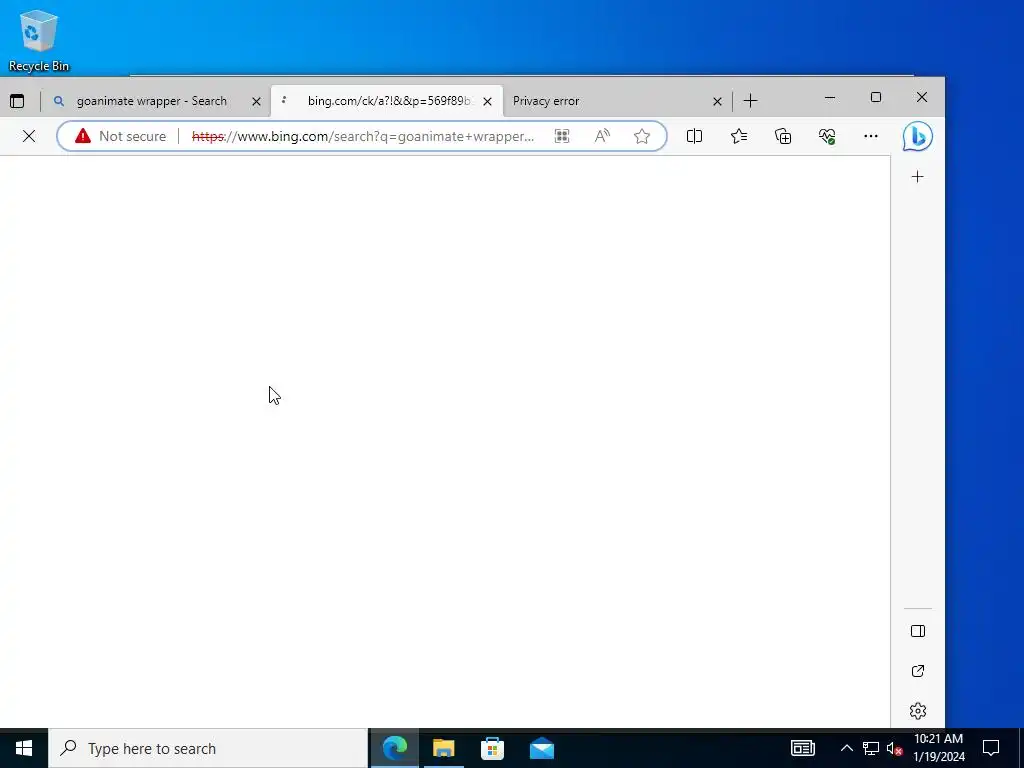Screen dimensions: 1024x768
Task: Stop loading the page
Action: [29, 136]
